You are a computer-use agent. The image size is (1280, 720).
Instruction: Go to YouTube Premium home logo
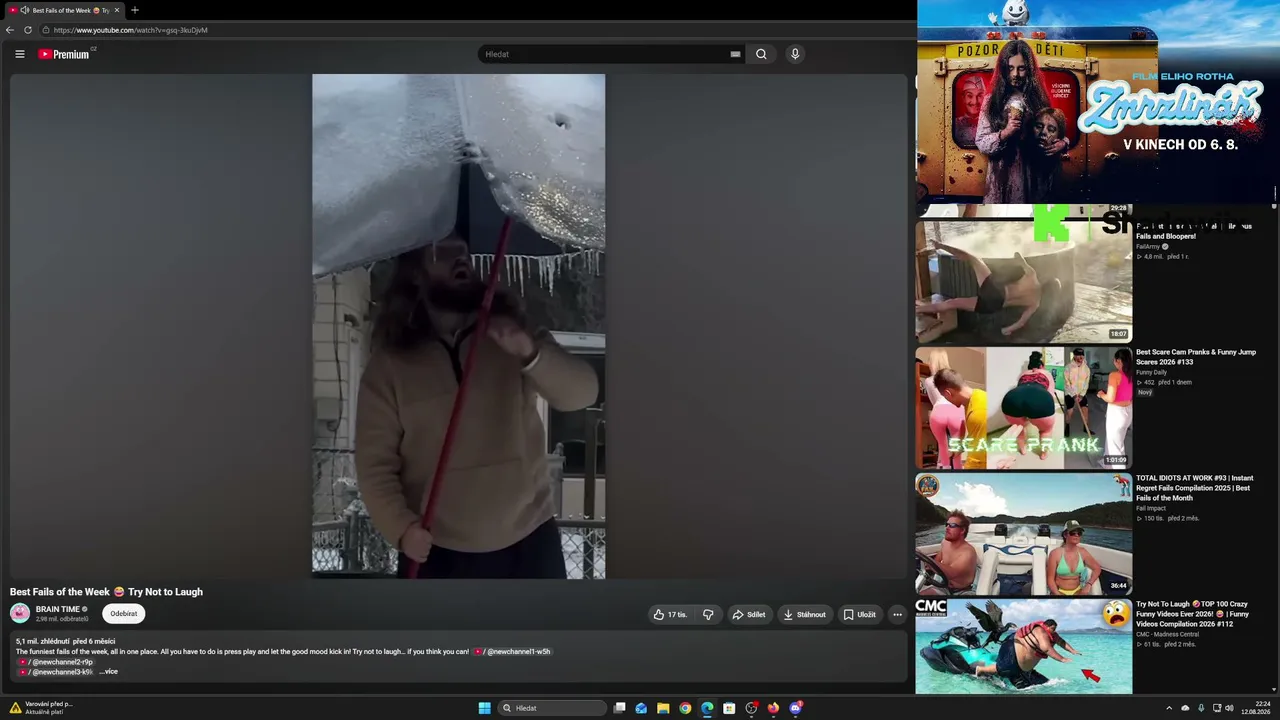(64, 54)
